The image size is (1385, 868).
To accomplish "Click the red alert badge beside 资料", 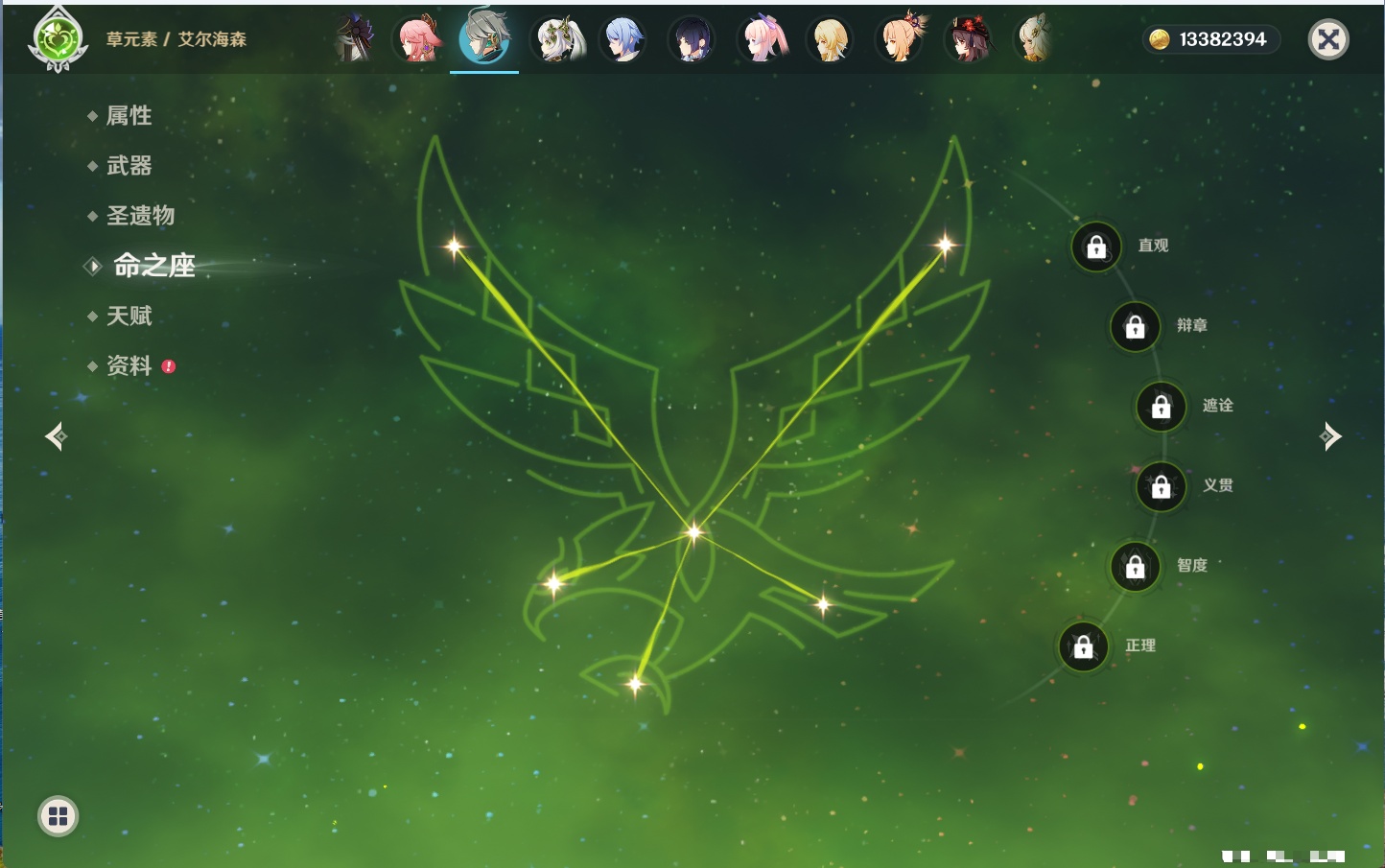I will point(169,366).
